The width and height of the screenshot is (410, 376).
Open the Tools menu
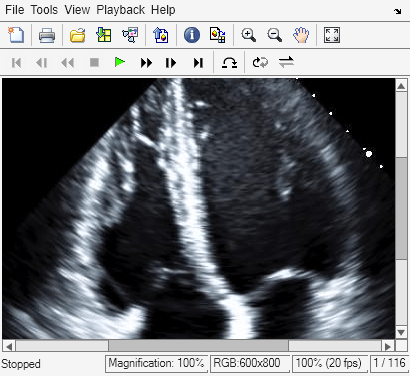pos(44,10)
